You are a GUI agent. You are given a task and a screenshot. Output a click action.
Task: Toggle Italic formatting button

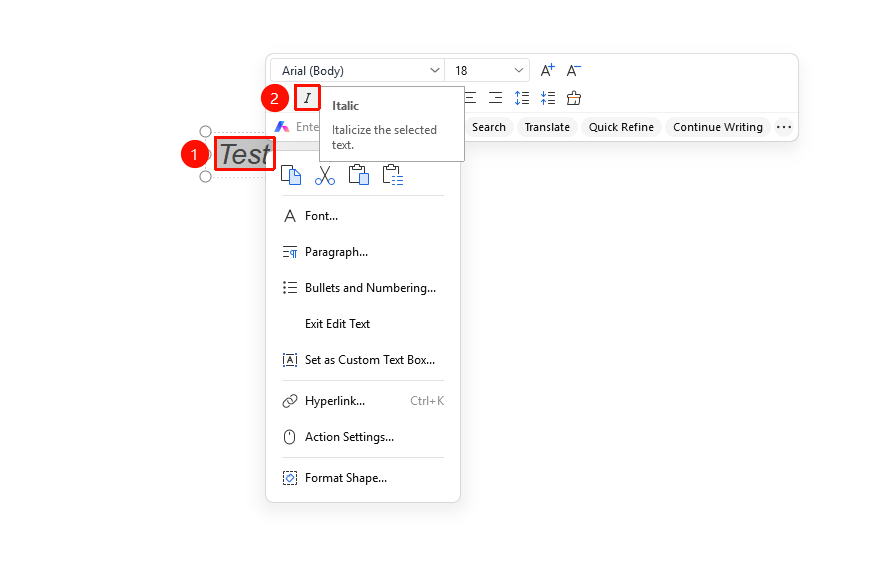pyautogui.click(x=307, y=98)
